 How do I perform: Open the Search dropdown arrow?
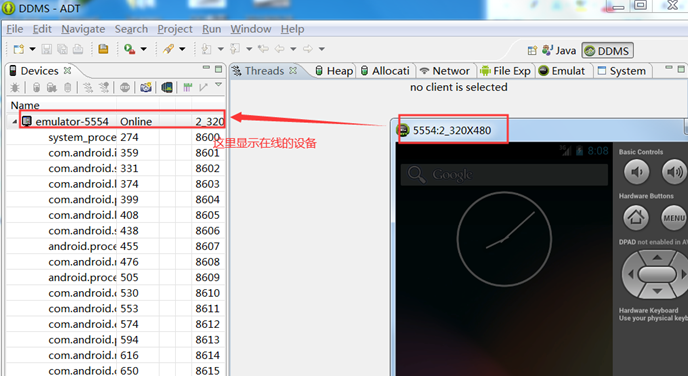coord(182,49)
